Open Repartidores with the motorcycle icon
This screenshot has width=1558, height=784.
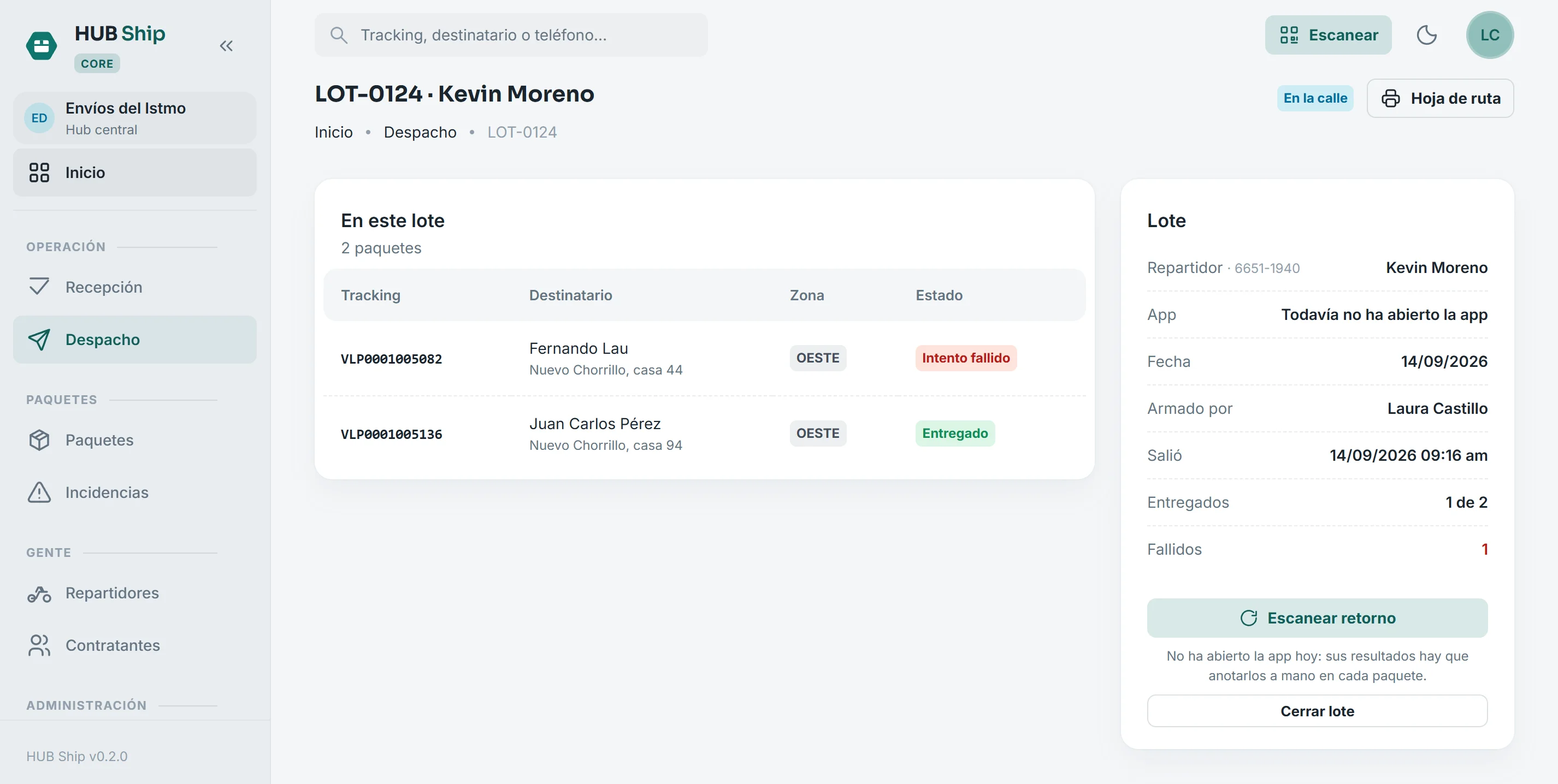[x=135, y=593]
